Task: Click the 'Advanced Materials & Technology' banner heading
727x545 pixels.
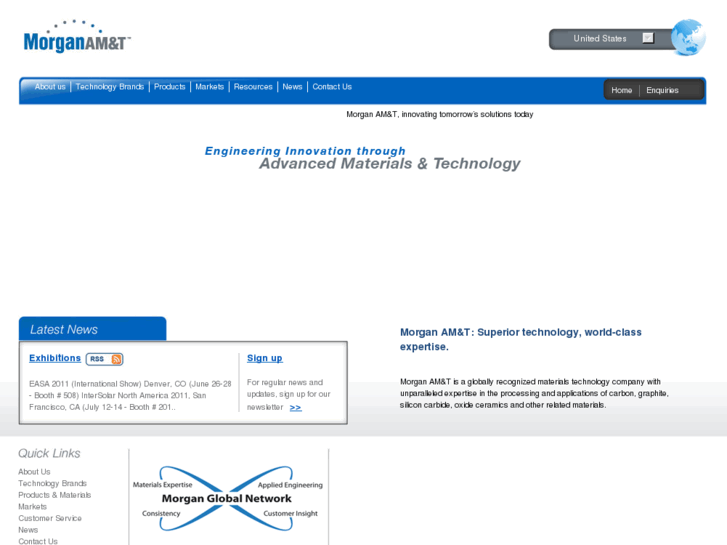Action: (x=389, y=164)
